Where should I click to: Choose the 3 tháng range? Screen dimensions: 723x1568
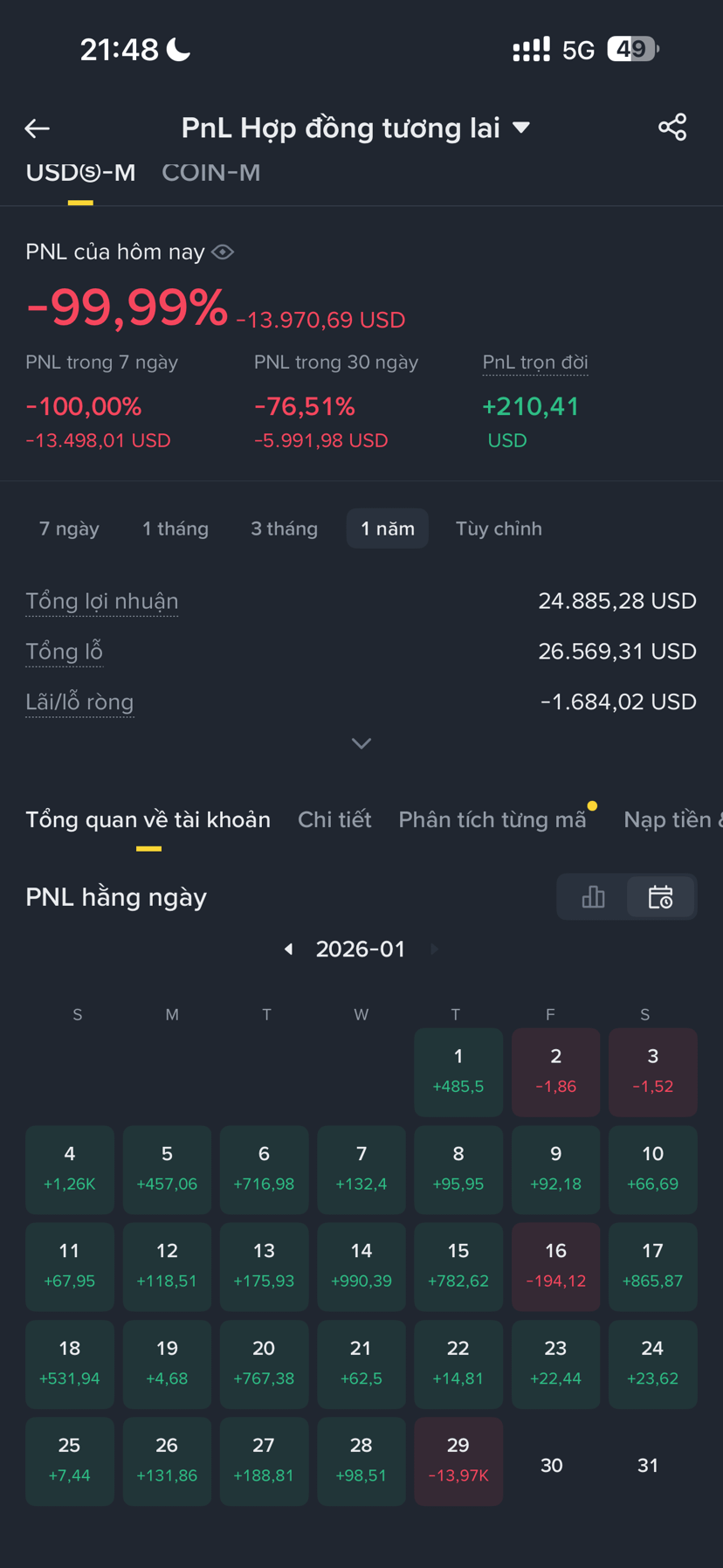point(284,528)
